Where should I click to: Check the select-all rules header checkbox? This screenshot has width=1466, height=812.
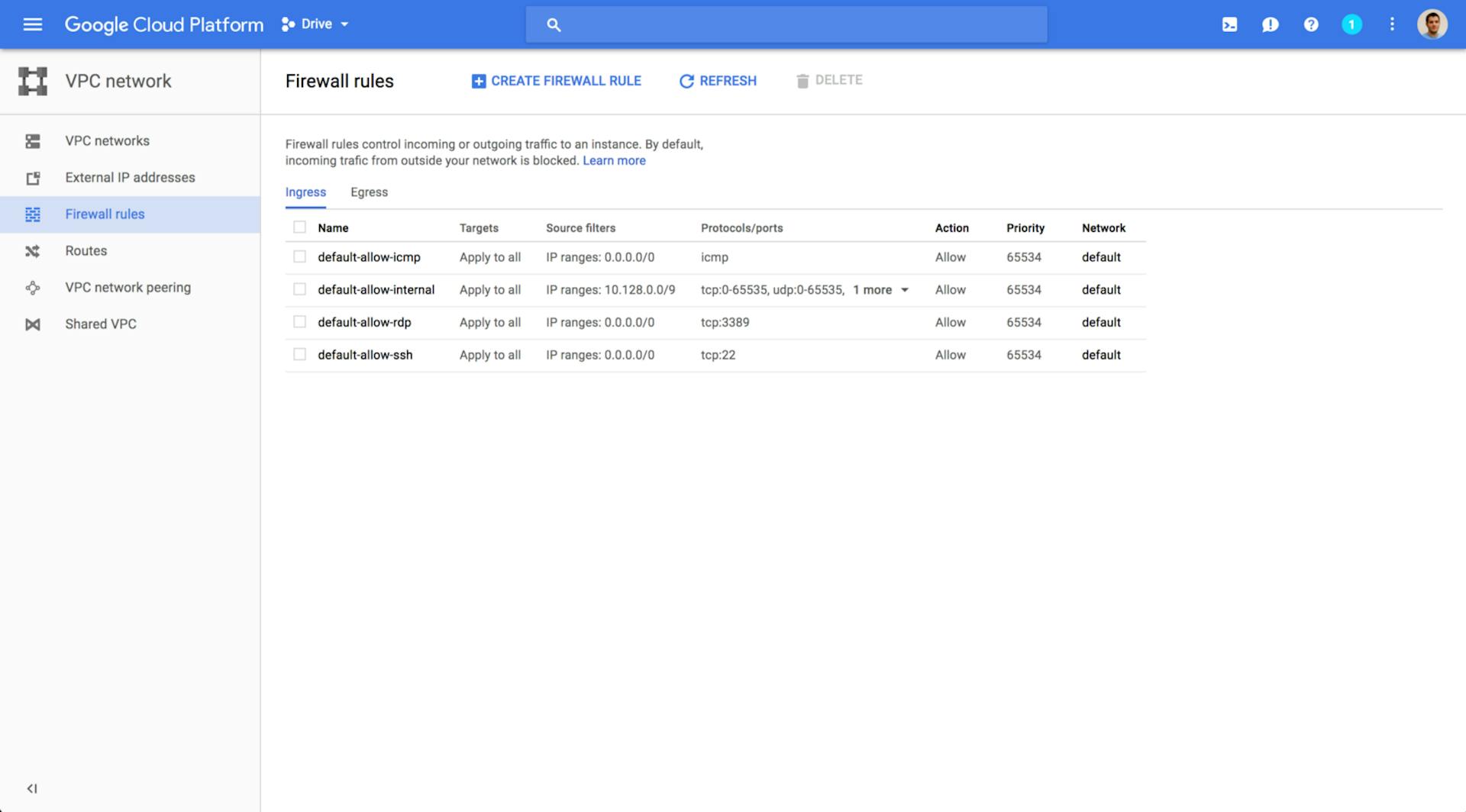(x=299, y=227)
